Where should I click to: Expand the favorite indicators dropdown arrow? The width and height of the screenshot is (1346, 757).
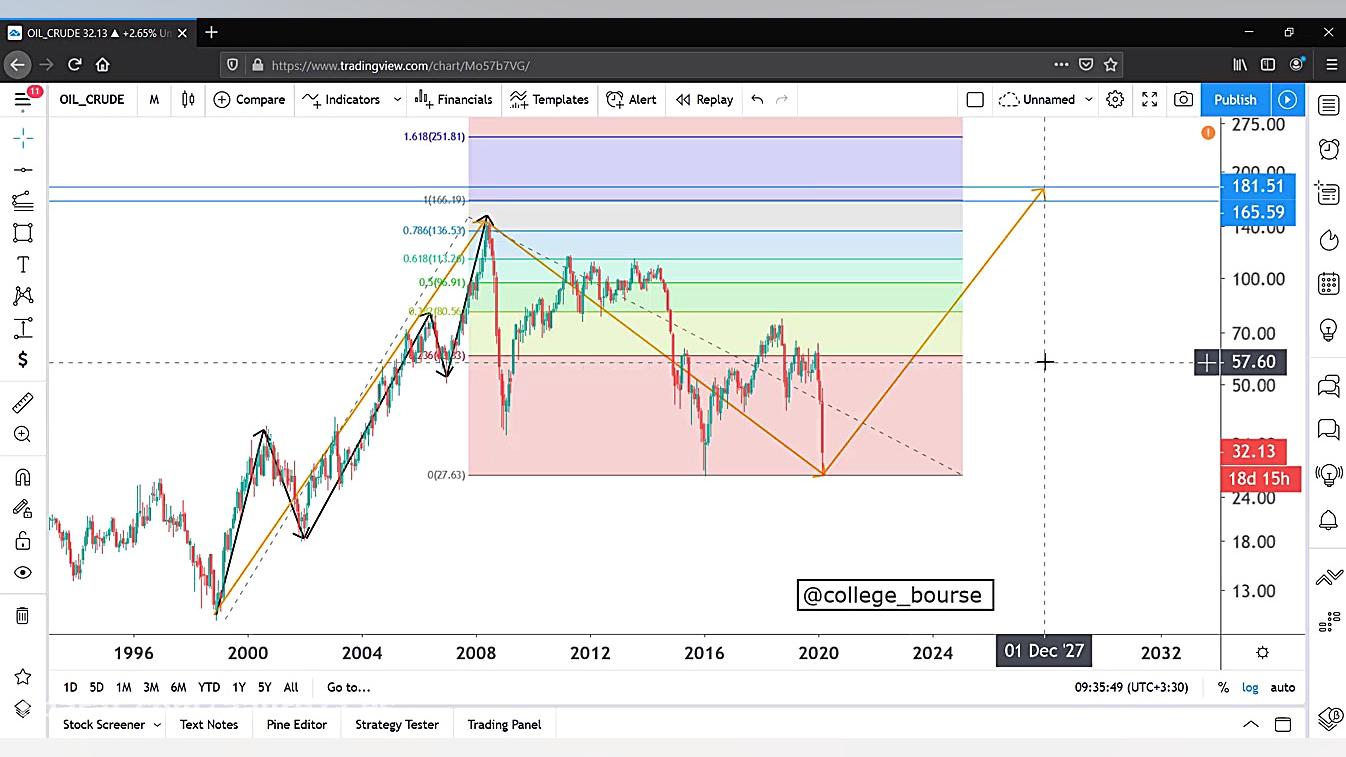[x=397, y=99]
